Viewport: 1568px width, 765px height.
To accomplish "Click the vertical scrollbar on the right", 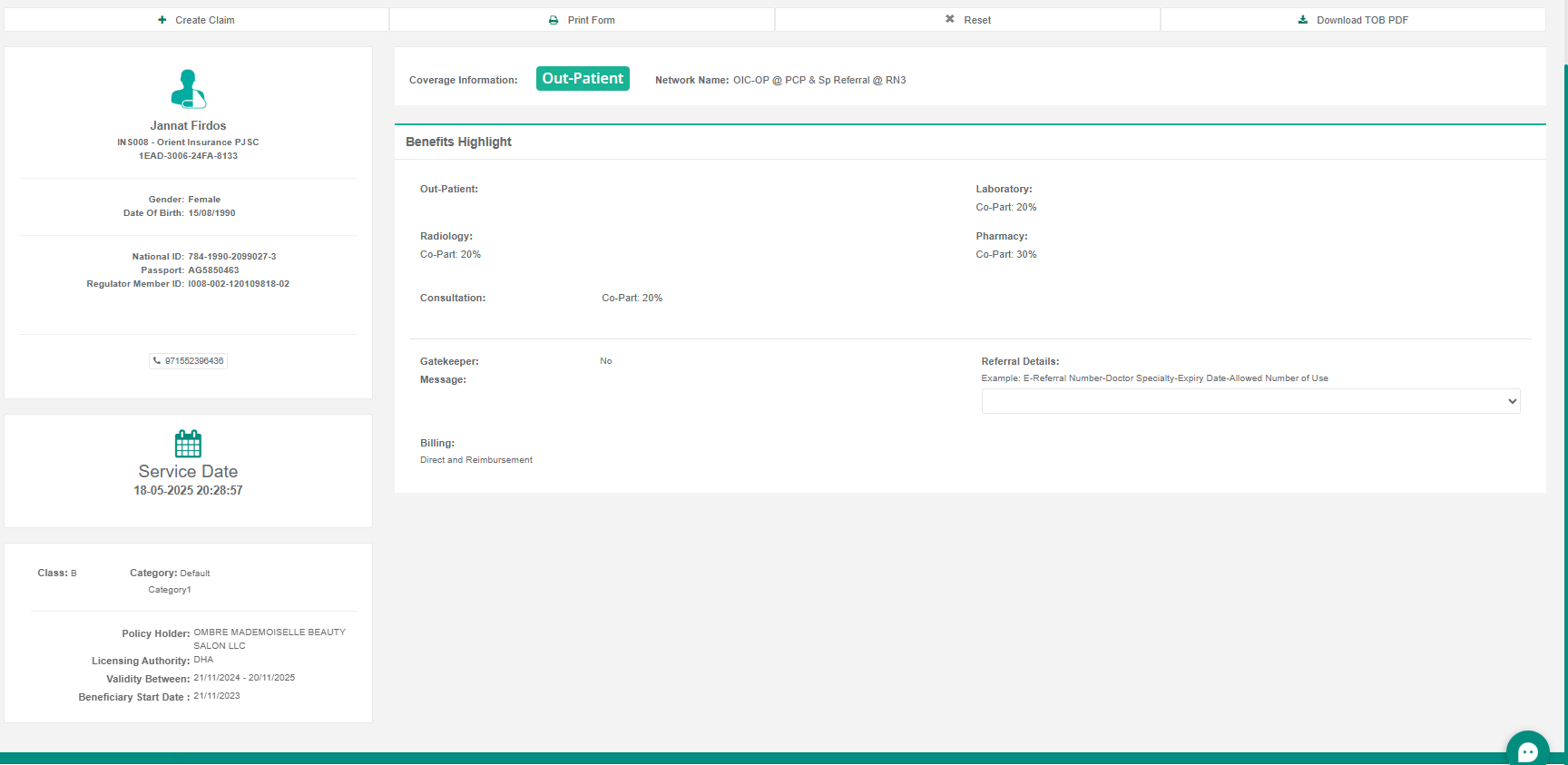I will (x=1564, y=363).
